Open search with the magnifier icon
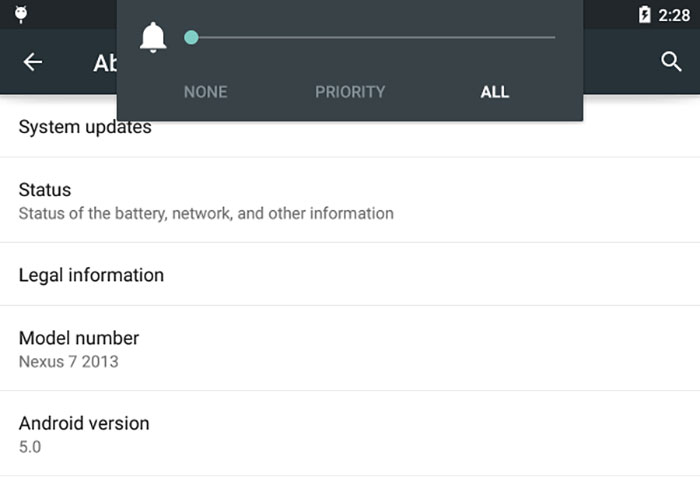The width and height of the screenshot is (700, 481). point(671,62)
